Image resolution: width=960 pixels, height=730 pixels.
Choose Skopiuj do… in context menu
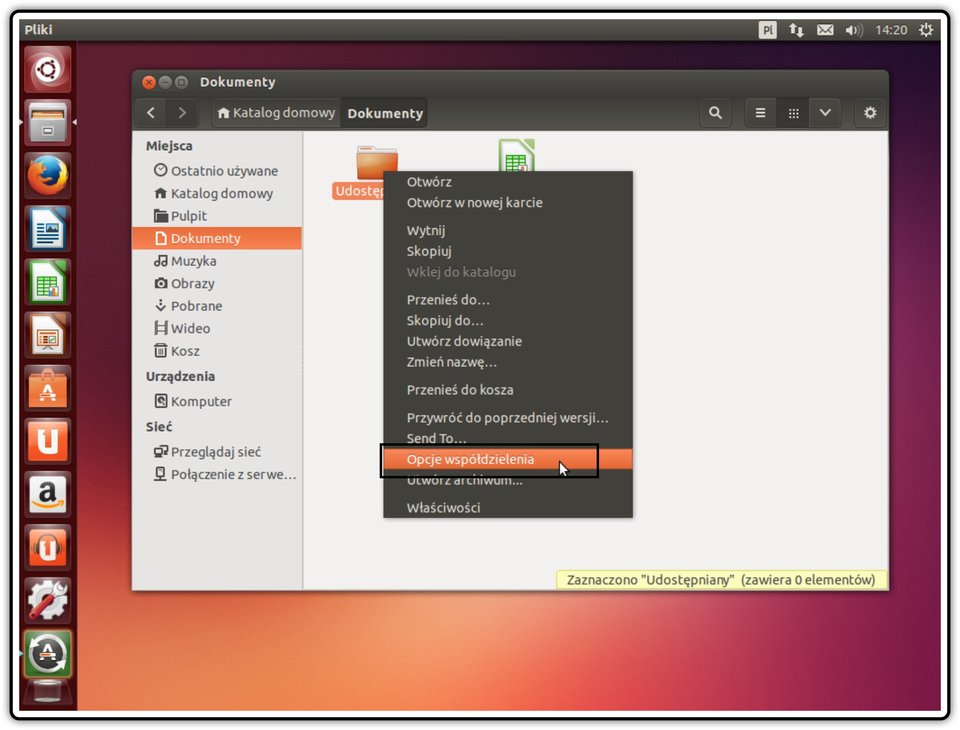coord(508,320)
